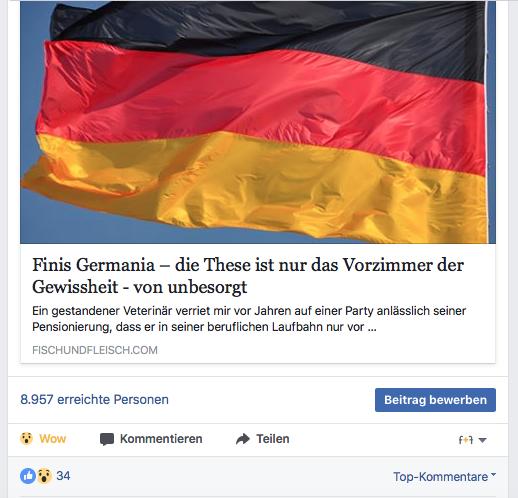Open the Top-Kommentare sorting dropdown
This screenshot has width=518, height=498.
click(x=444, y=477)
